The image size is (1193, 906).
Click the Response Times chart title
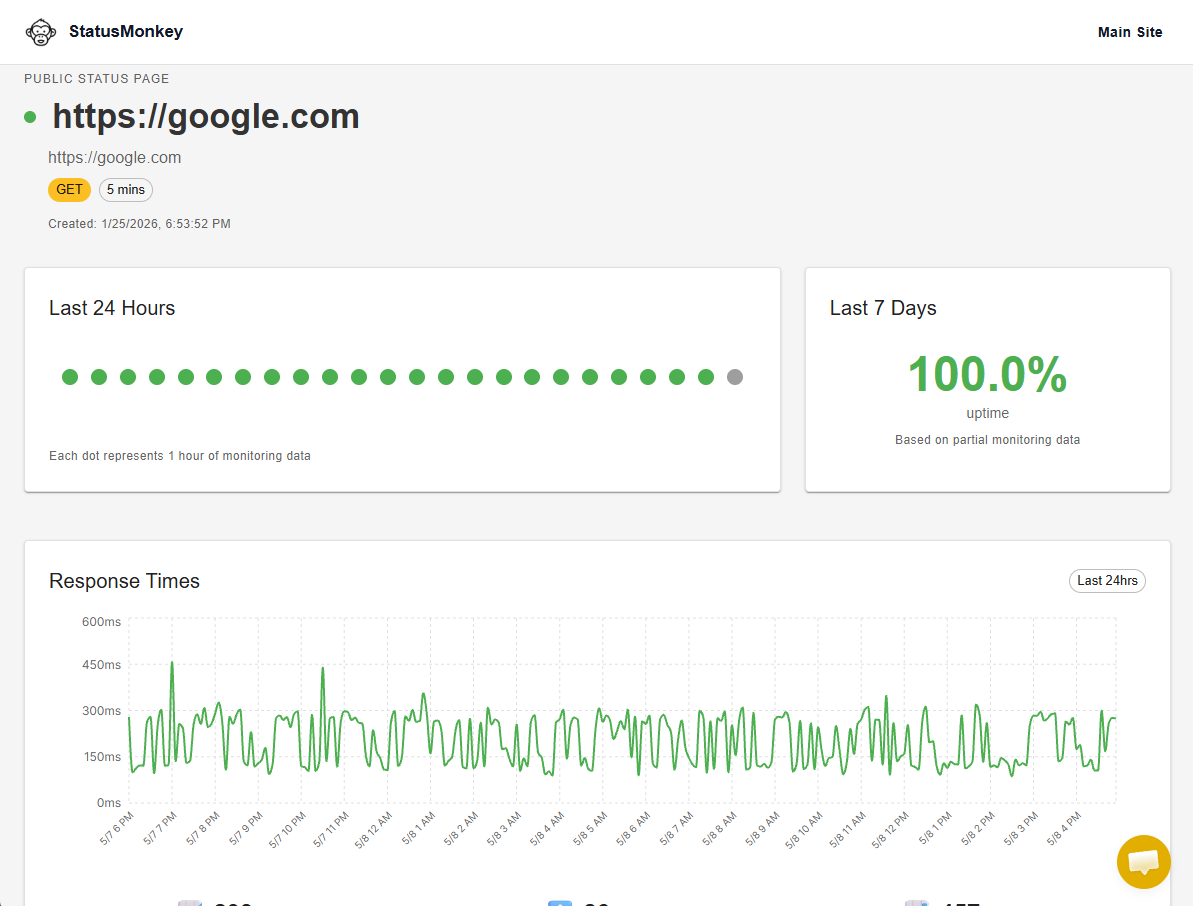pos(125,581)
